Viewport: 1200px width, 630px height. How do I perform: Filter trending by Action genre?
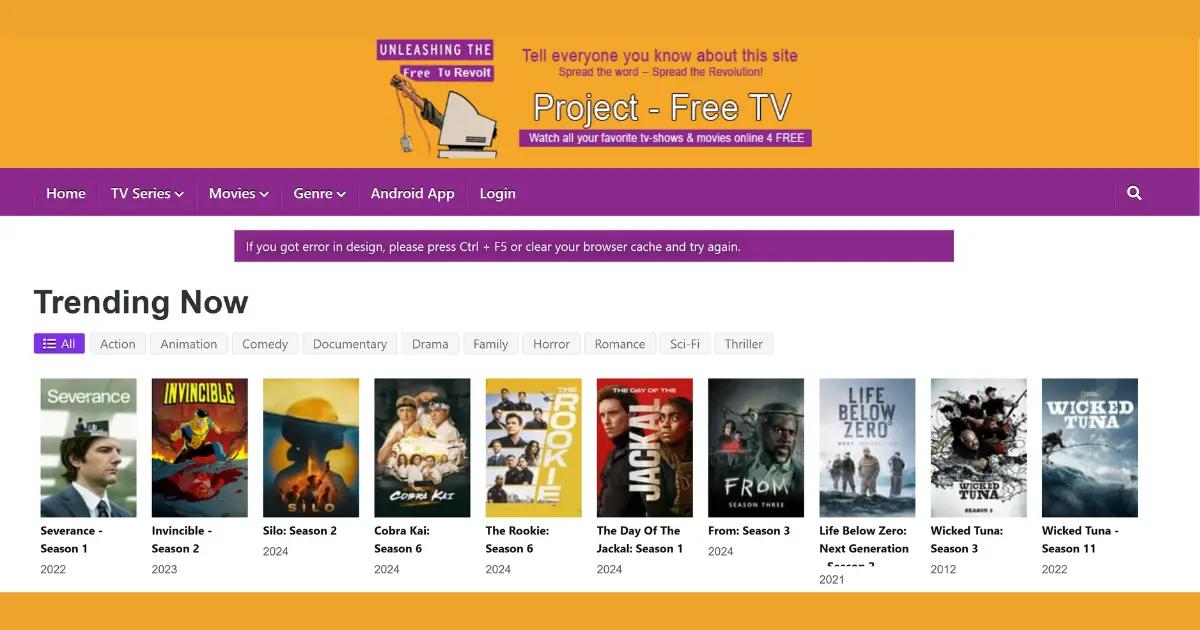click(x=117, y=344)
